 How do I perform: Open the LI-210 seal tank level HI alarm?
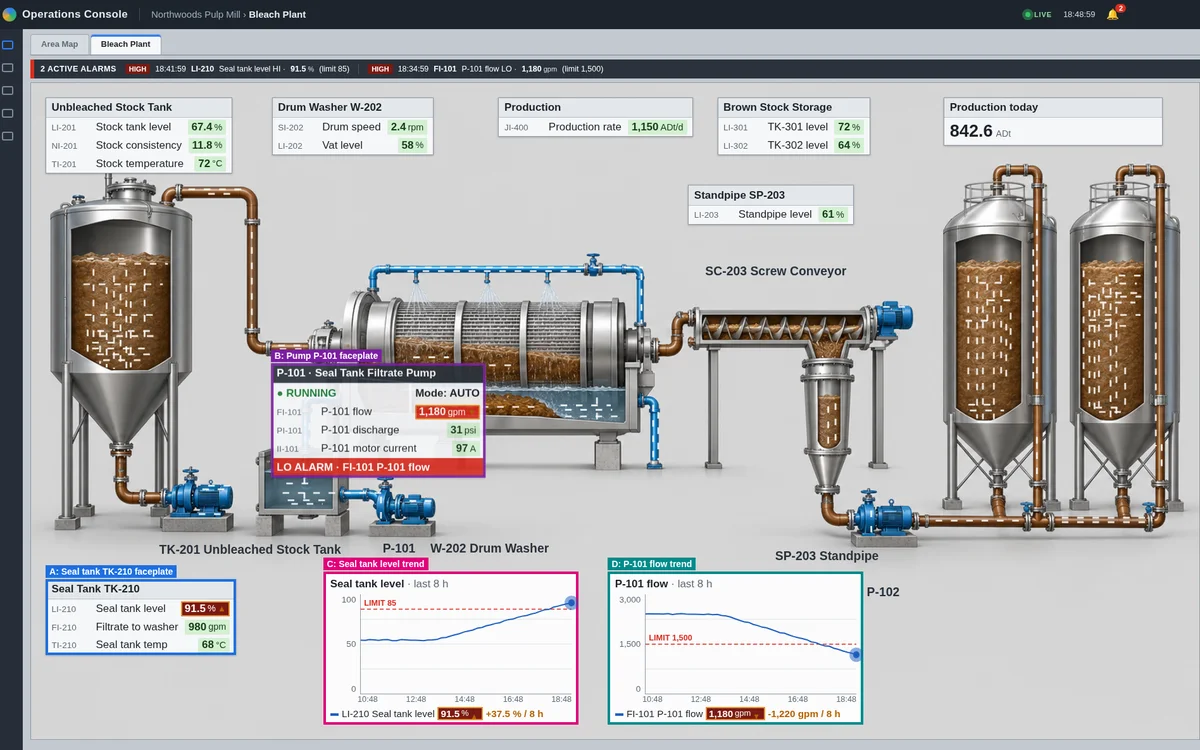click(x=238, y=69)
